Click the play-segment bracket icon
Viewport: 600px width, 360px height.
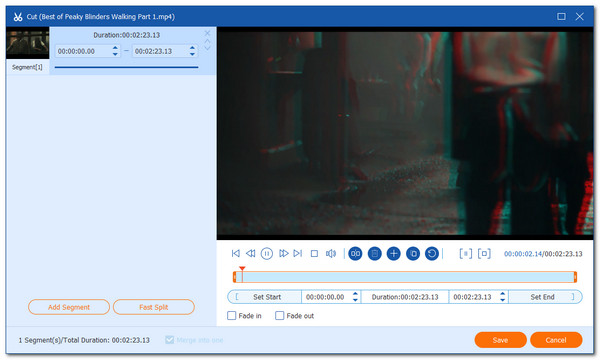click(466, 254)
